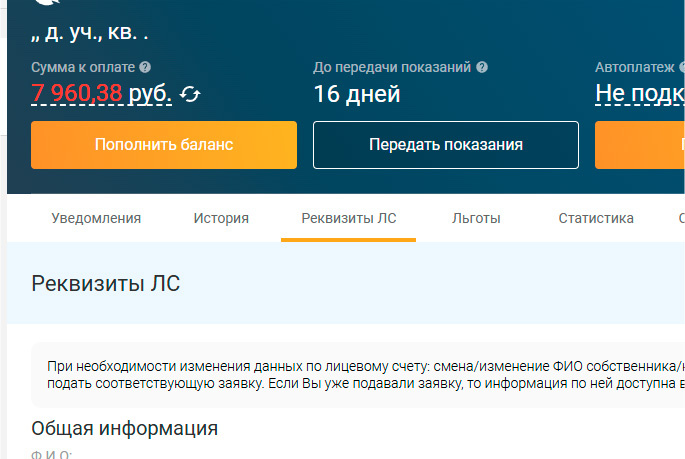
Task: Click the До передачи показаний label
Action: (x=392, y=67)
